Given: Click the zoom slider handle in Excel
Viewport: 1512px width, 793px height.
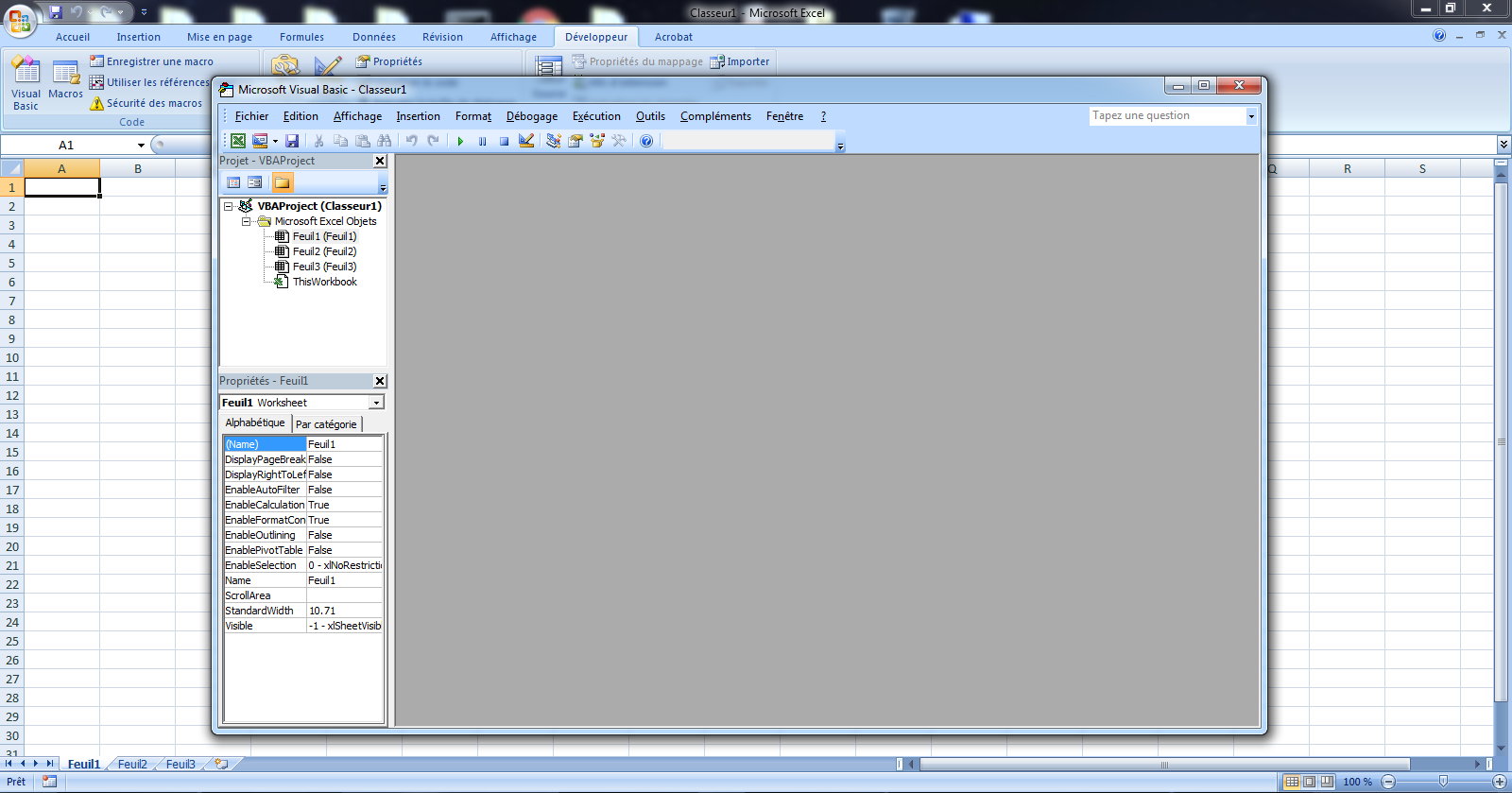Looking at the screenshot, I should point(1443,782).
